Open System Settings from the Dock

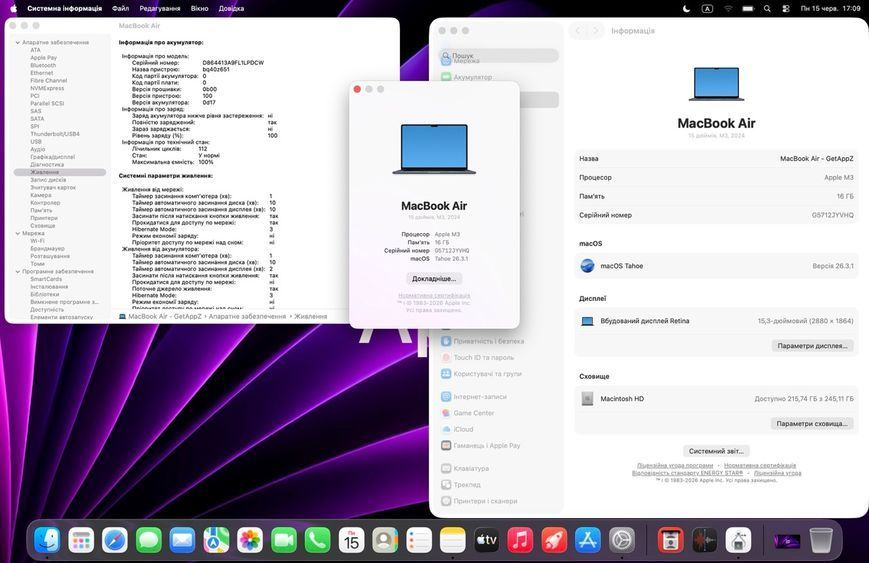(622, 540)
